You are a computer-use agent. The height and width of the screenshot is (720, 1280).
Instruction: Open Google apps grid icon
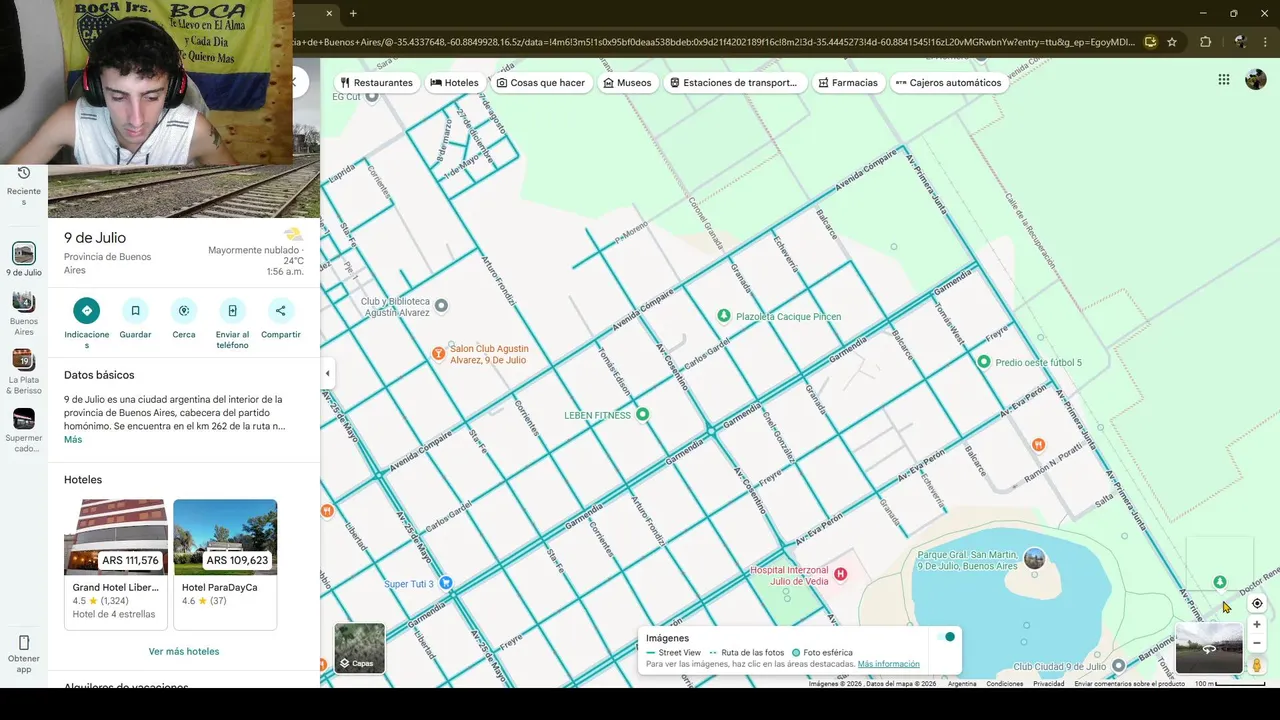click(1224, 80)
